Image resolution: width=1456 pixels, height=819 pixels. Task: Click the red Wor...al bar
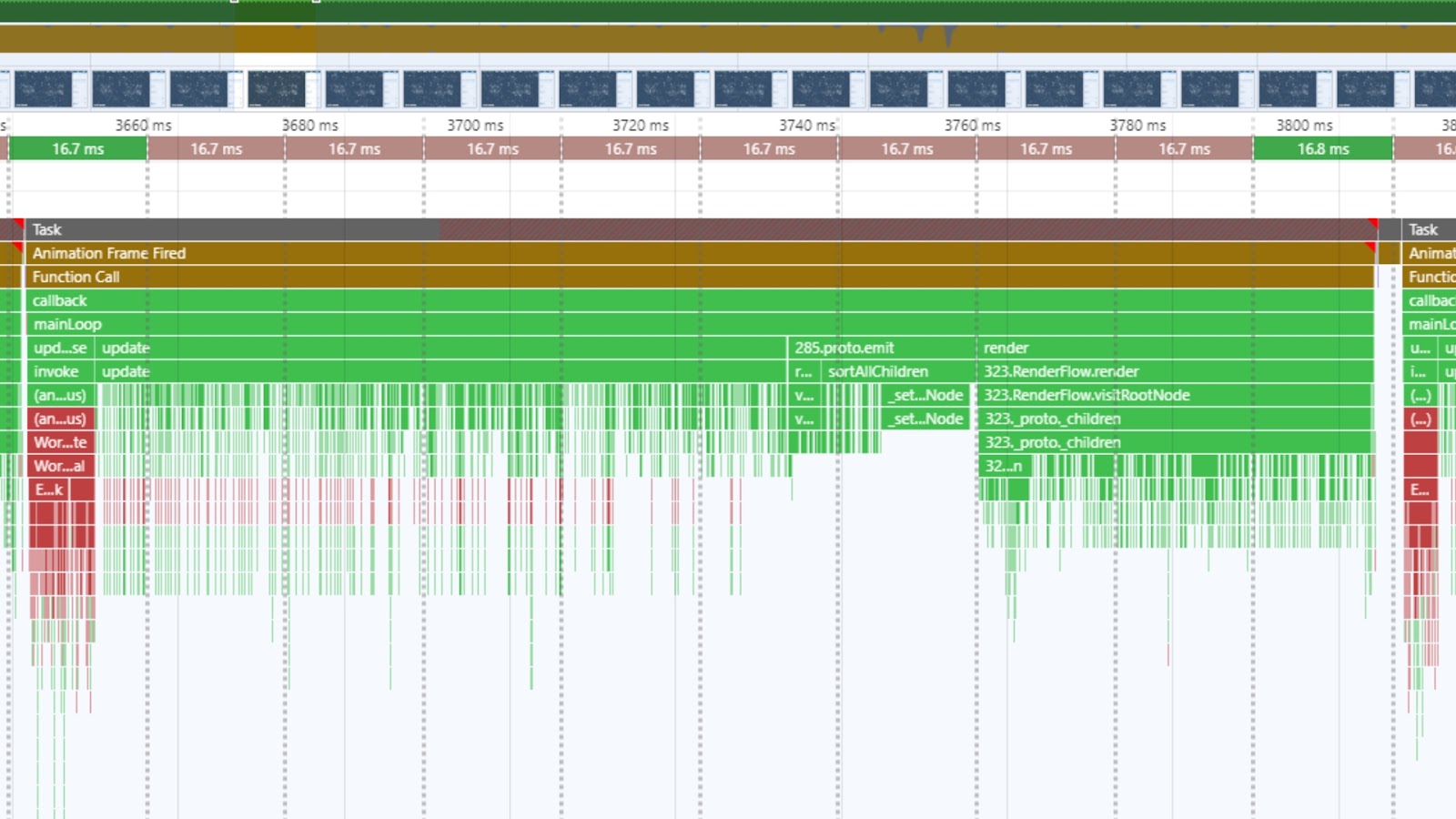pyautogui.click(x=60, y=466)
